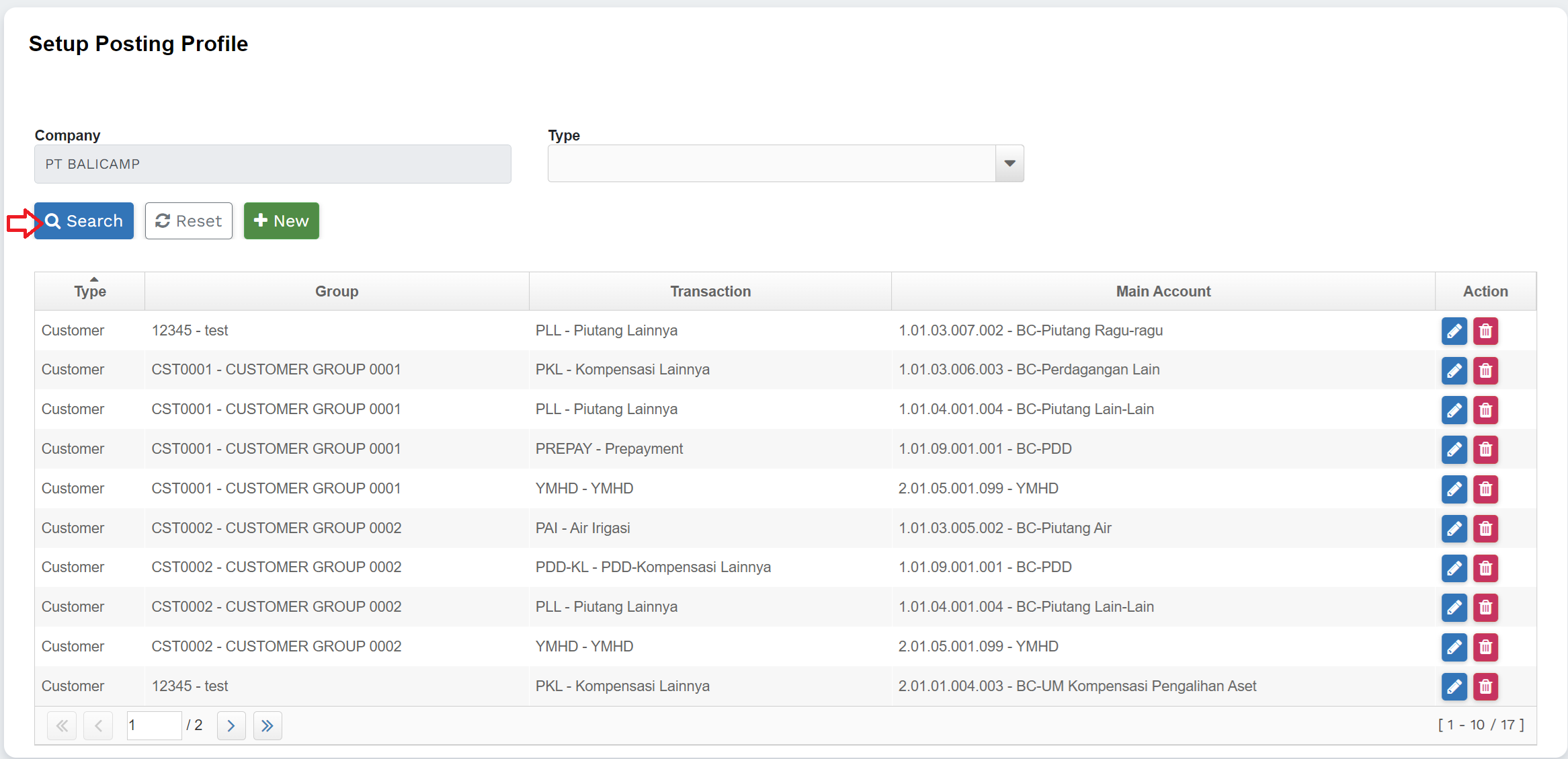1568x759 pixels.
Task: Edit the PAI - Air Irigasi row
Action: (1454, 528)
